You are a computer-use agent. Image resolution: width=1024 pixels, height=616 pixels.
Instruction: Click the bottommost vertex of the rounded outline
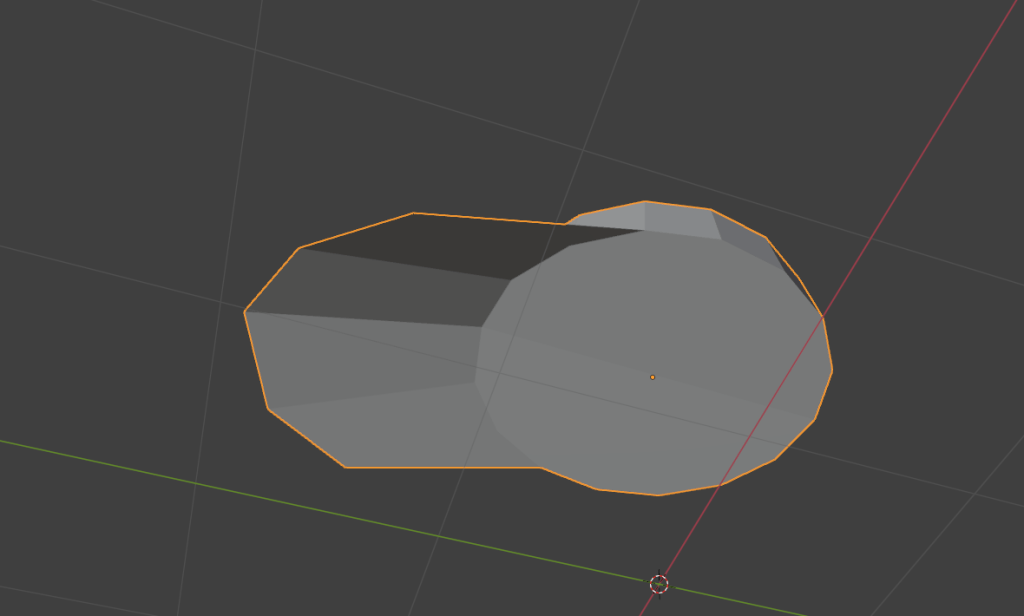coord(658,495)
